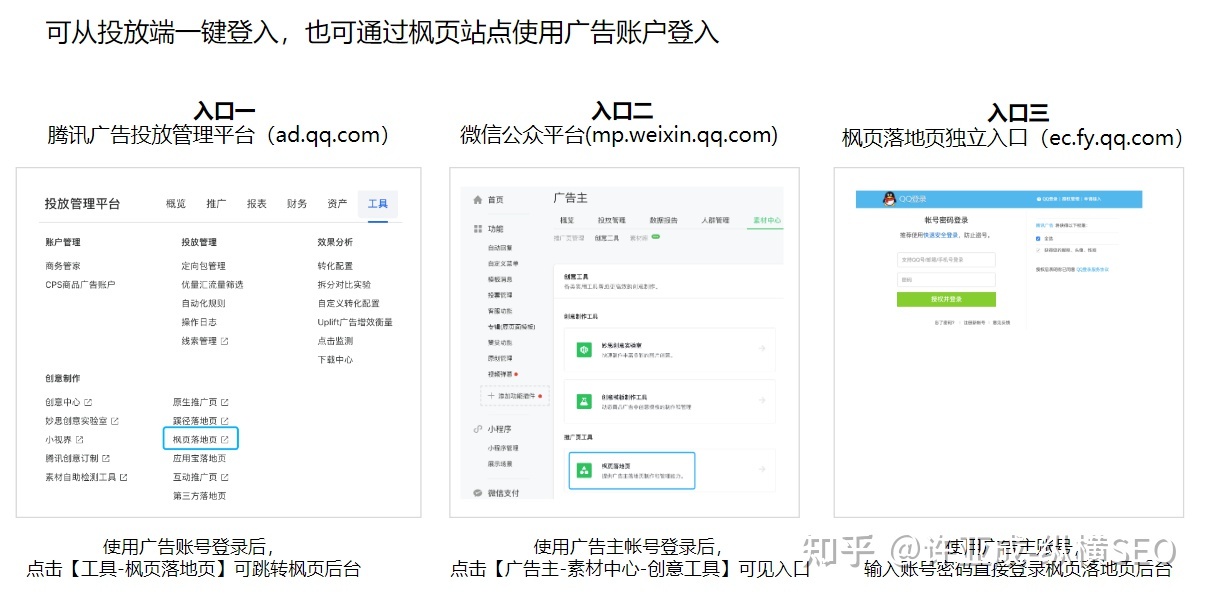This screenshot has width=1207, height=601.
Task: Open the QQ登录服务协议 link
Action: (x=1092, y=269)
